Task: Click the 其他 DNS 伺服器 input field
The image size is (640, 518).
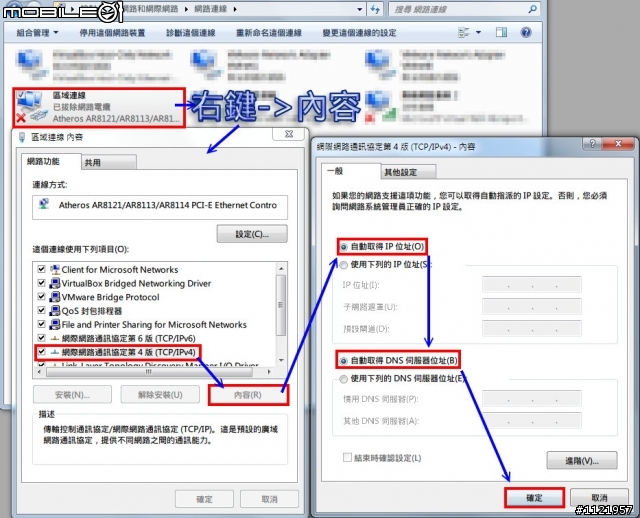Action: point(531,420)
